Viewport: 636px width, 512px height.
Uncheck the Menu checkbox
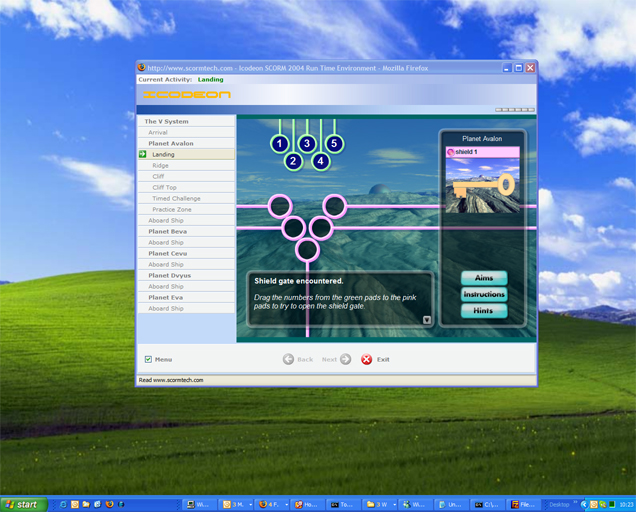tap(148, 359)
